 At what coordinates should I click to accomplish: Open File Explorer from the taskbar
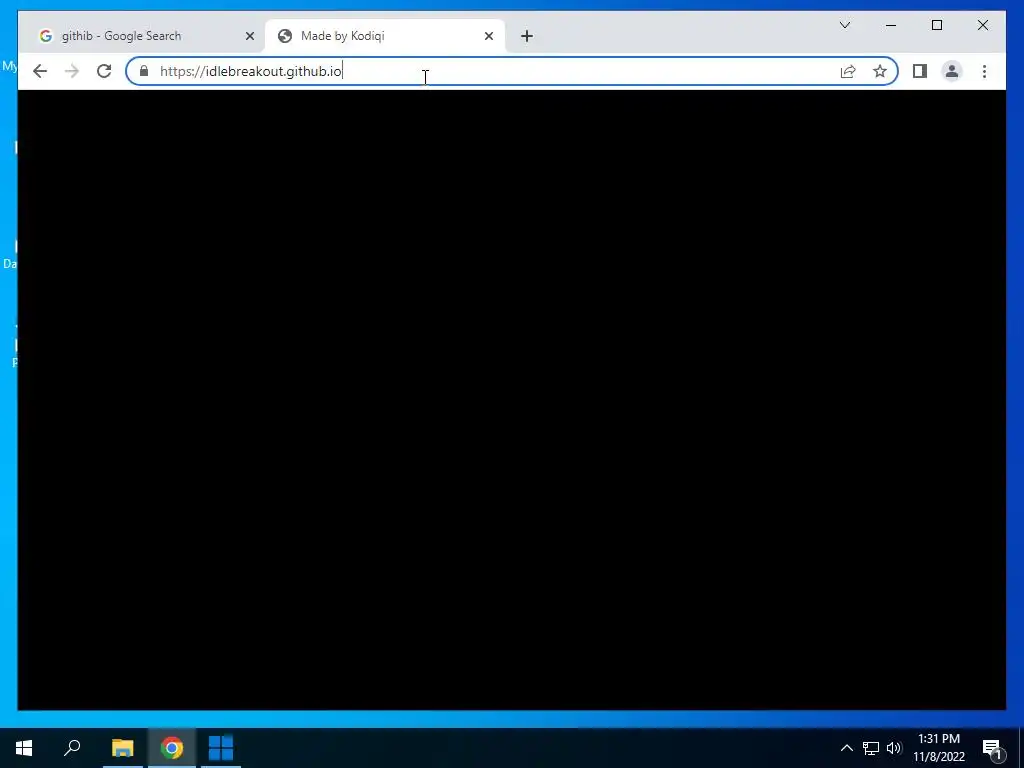(x=122, y=748)
